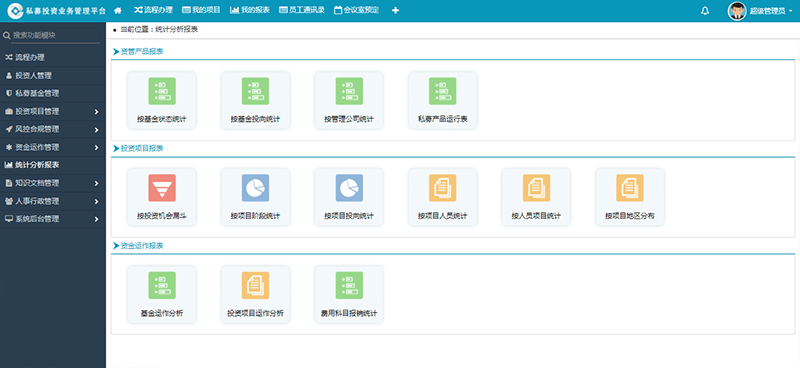800x368 pixels.
Task: Expand the 投资项目管理 sidebar menu
Action: click(53, 111)
